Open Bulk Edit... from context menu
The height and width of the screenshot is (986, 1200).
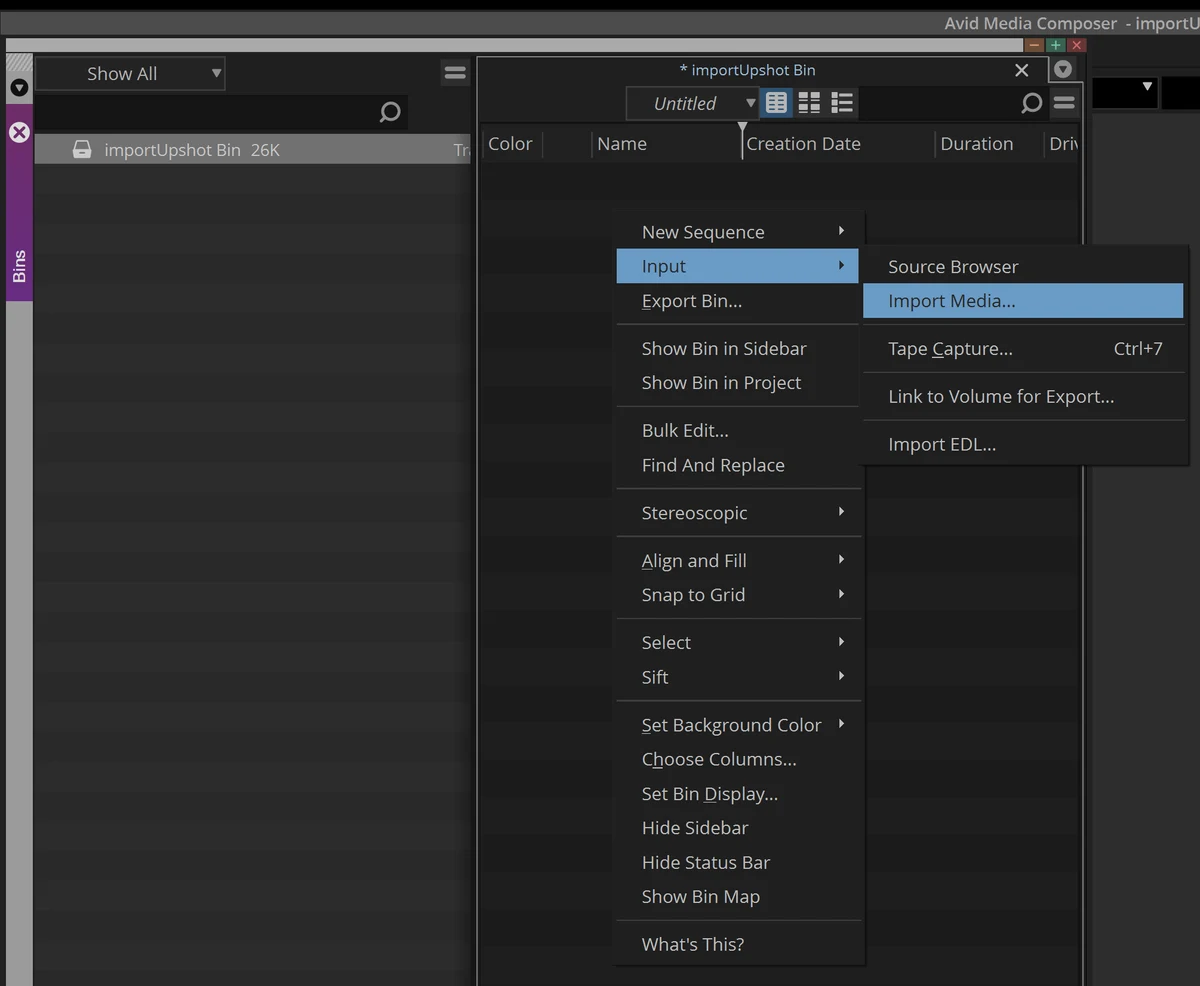point(738,431)
